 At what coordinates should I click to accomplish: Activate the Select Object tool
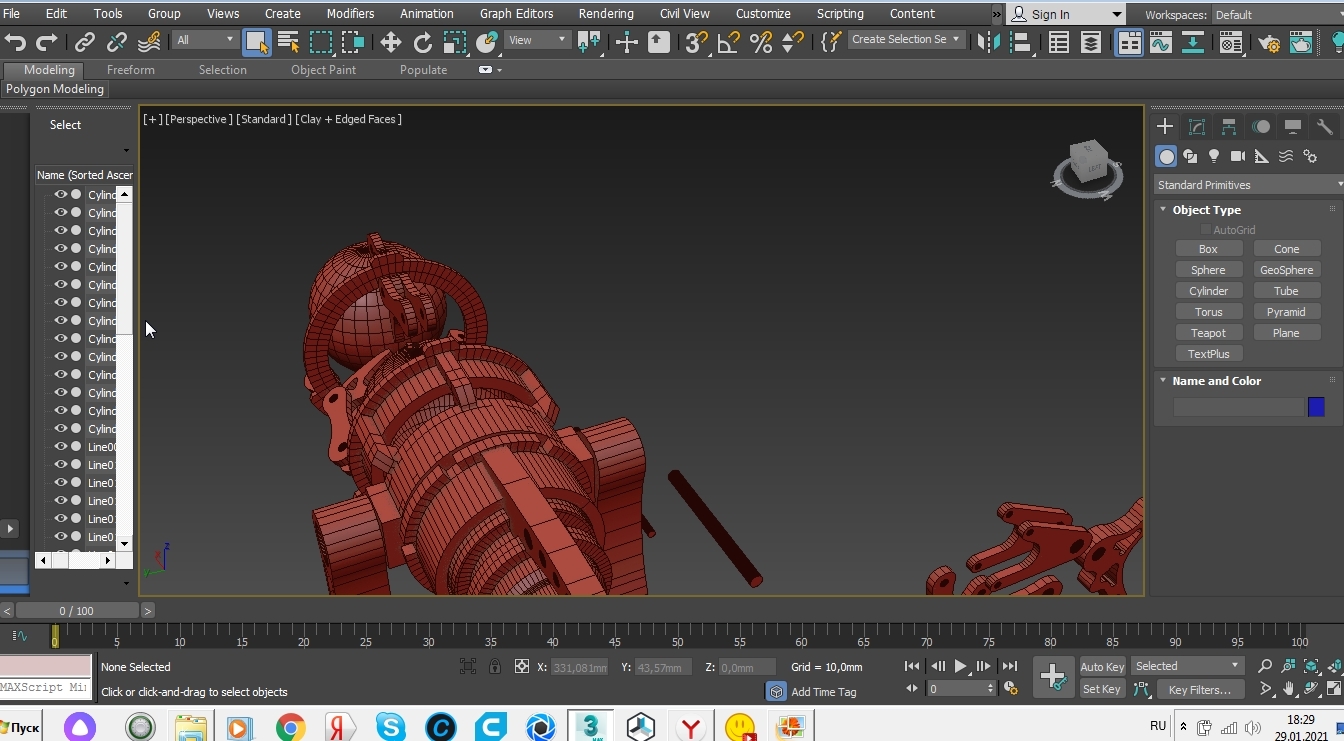(257, 42)
